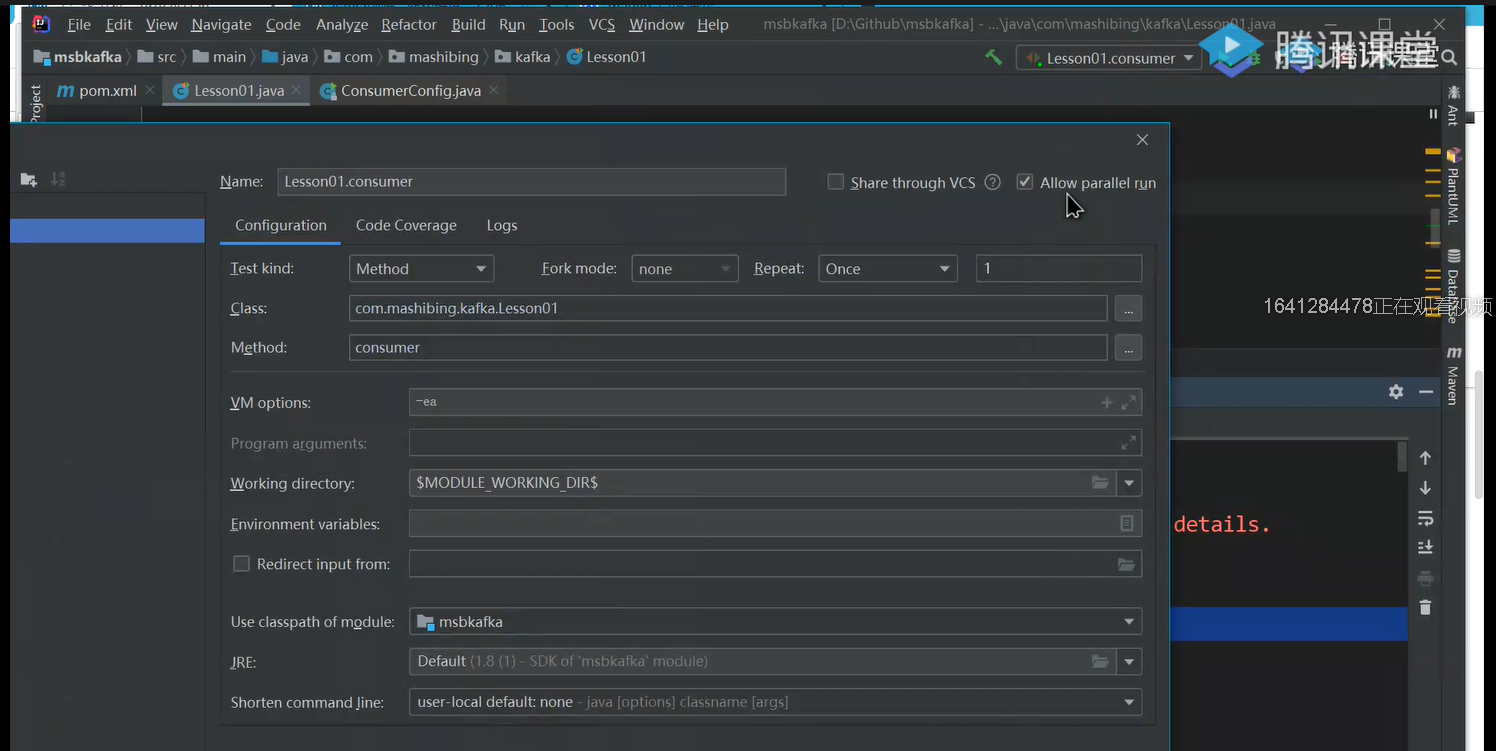Browse folder icon in JRE field

click(x=1100, y=661)
